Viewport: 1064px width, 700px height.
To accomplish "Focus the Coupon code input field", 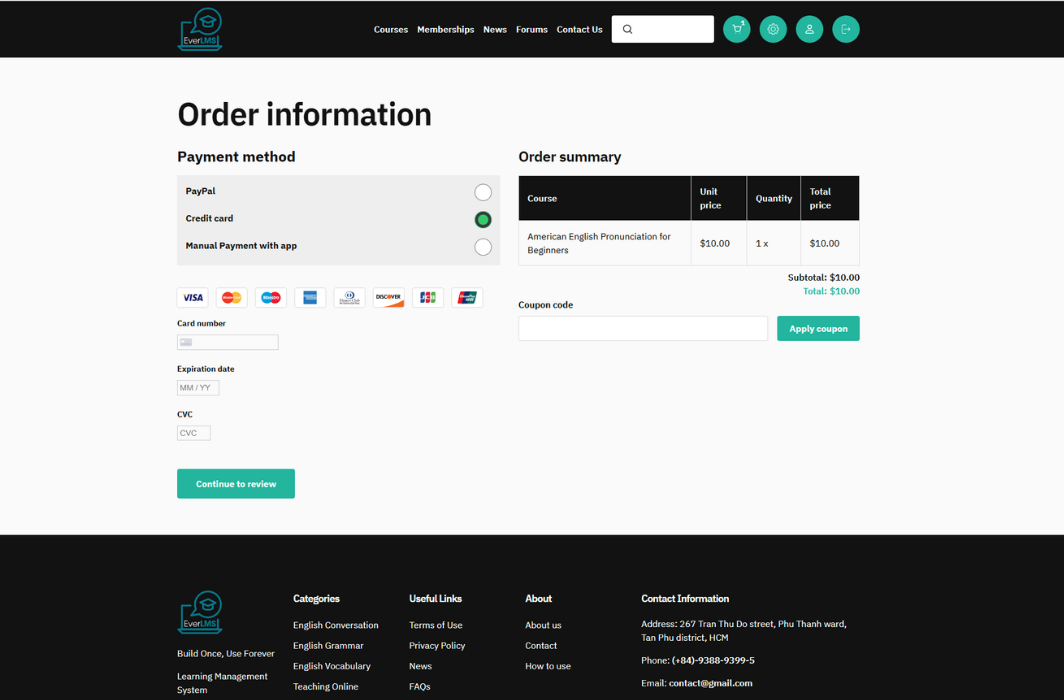I will [x=642, y=329].
